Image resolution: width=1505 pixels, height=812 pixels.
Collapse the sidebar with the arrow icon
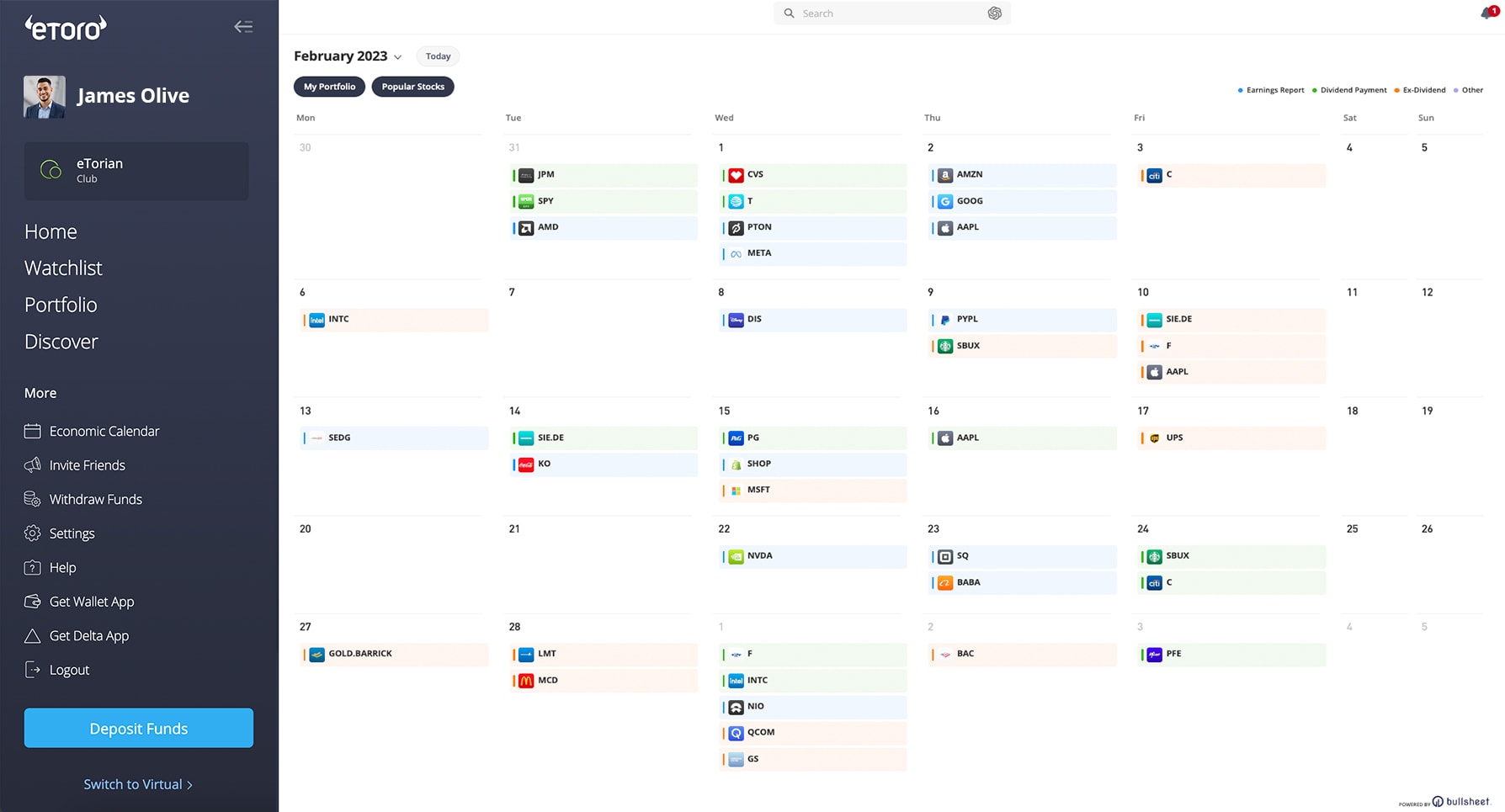(243, 27)
